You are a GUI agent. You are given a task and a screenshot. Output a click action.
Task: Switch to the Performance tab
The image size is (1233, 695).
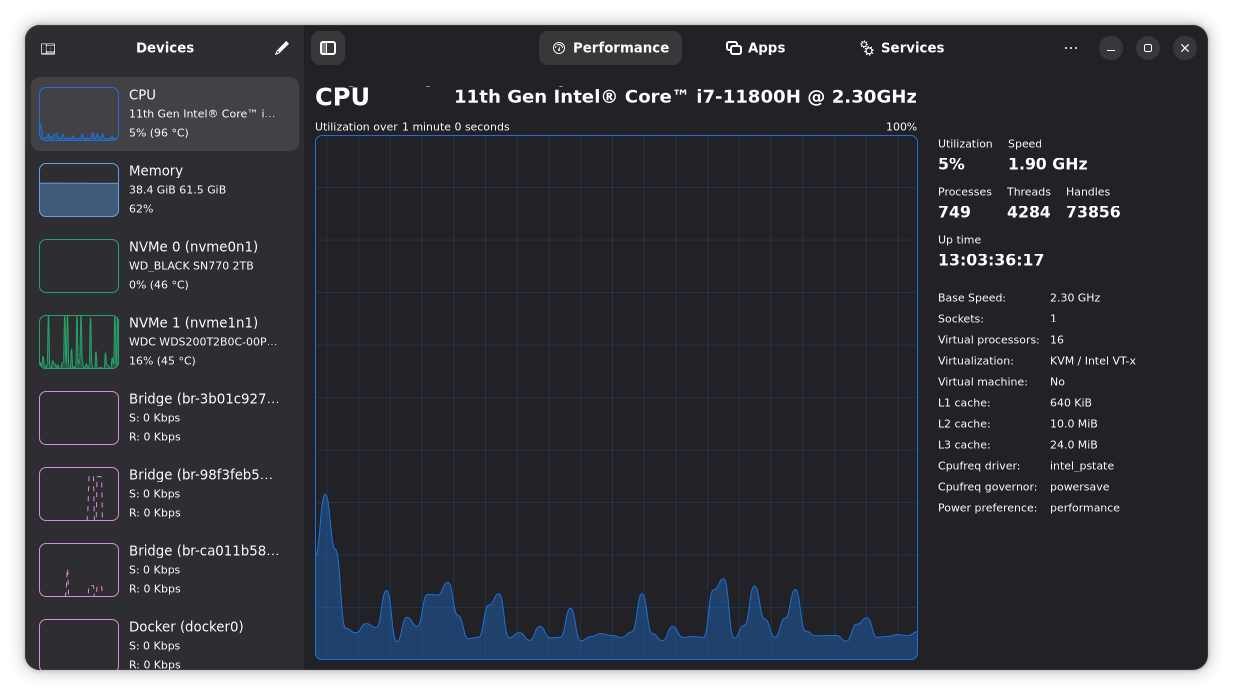tap(610, 48)
